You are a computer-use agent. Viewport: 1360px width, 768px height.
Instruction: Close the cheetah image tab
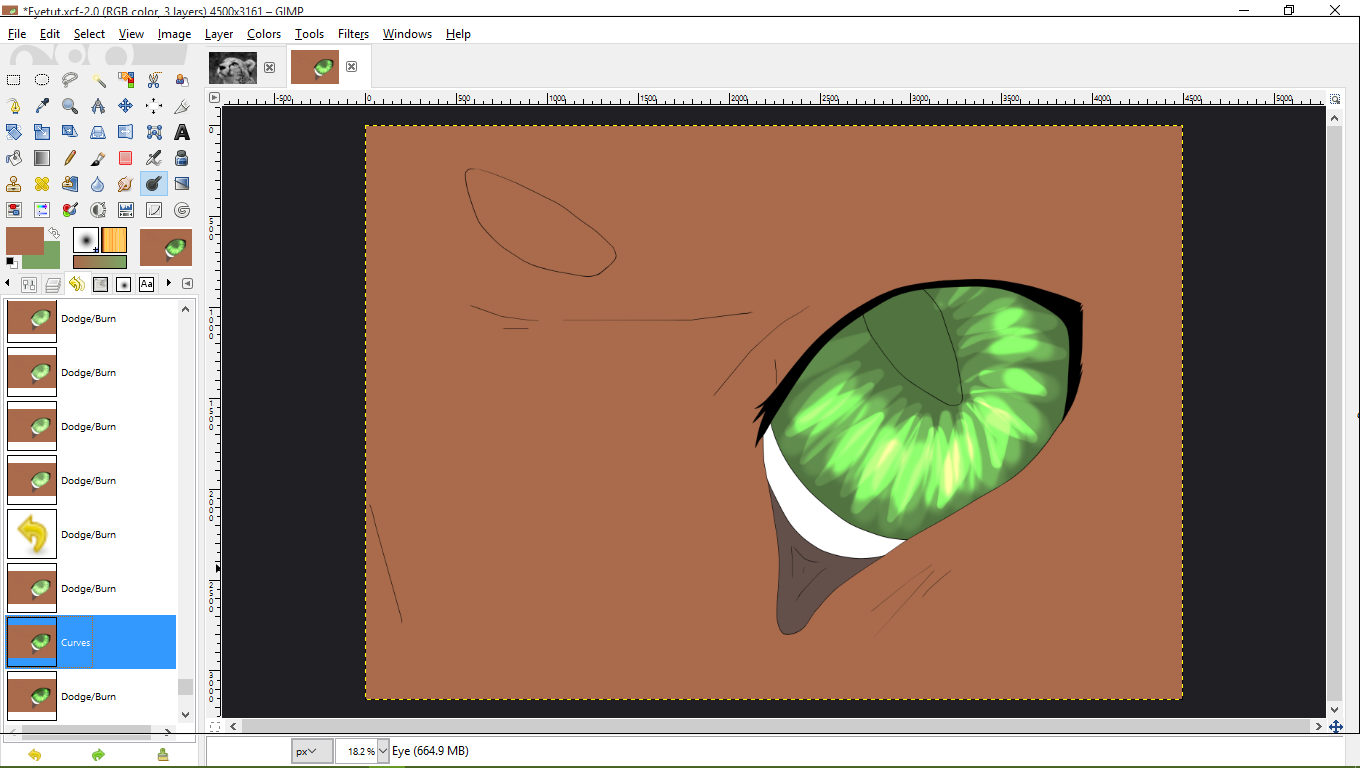coord(269,68)
